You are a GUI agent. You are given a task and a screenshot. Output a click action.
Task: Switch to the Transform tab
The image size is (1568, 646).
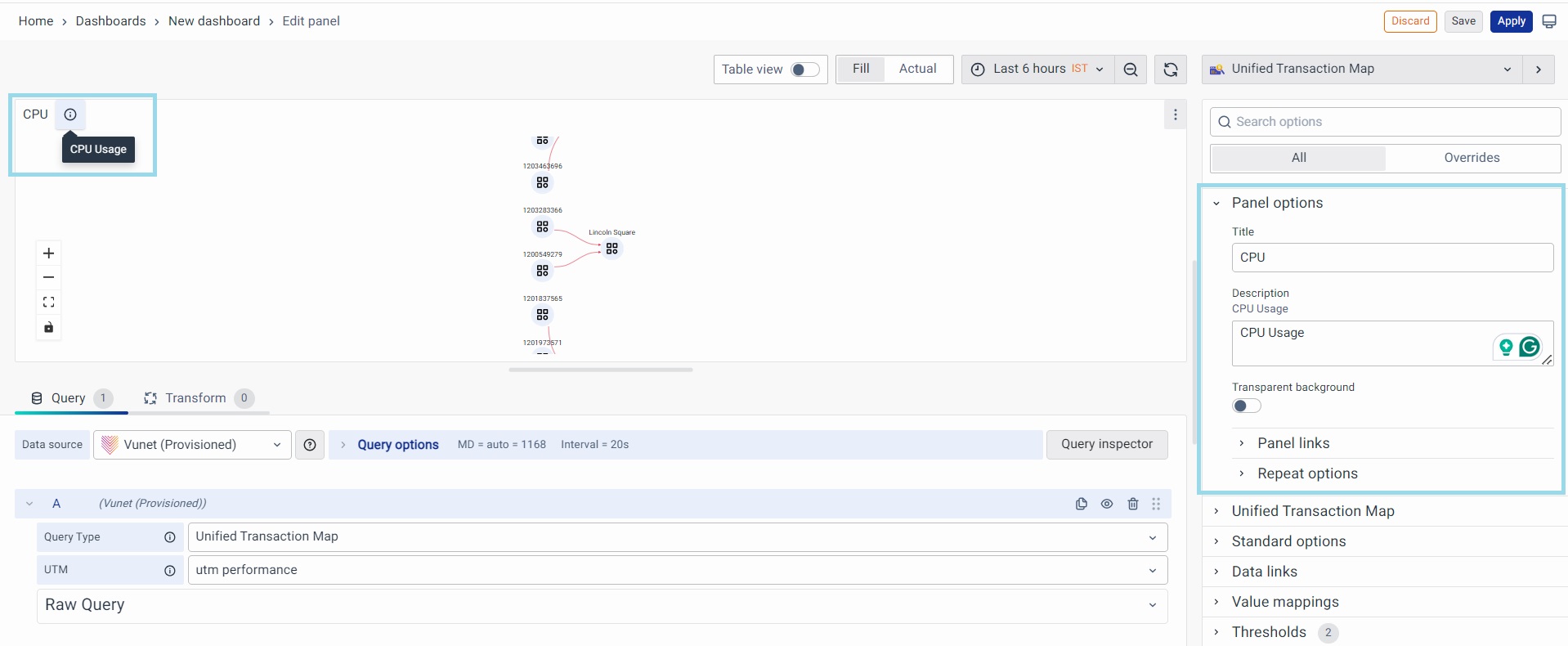coord(196,398)
